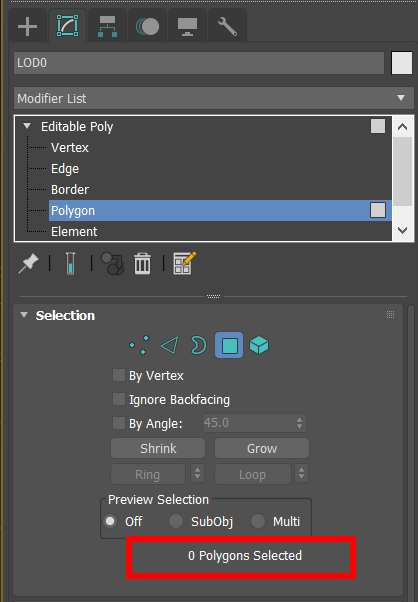Click the Grow button
Viewport: 418px width, 602px height.
(262, 448)
